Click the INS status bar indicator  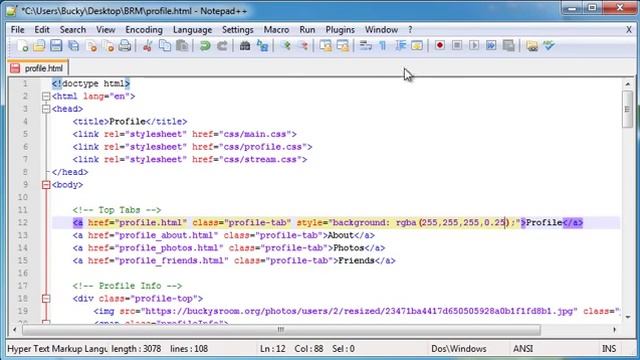pos(609,349)
